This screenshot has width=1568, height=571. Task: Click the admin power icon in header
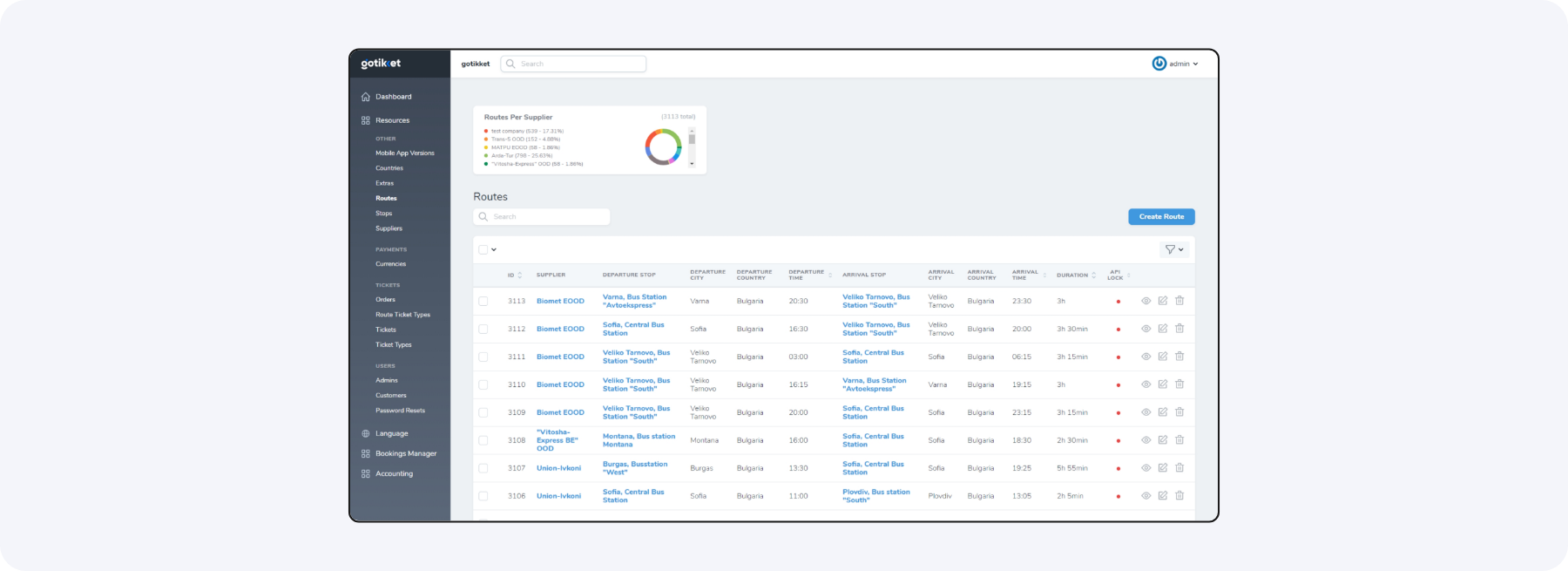tap(1159, 64)
